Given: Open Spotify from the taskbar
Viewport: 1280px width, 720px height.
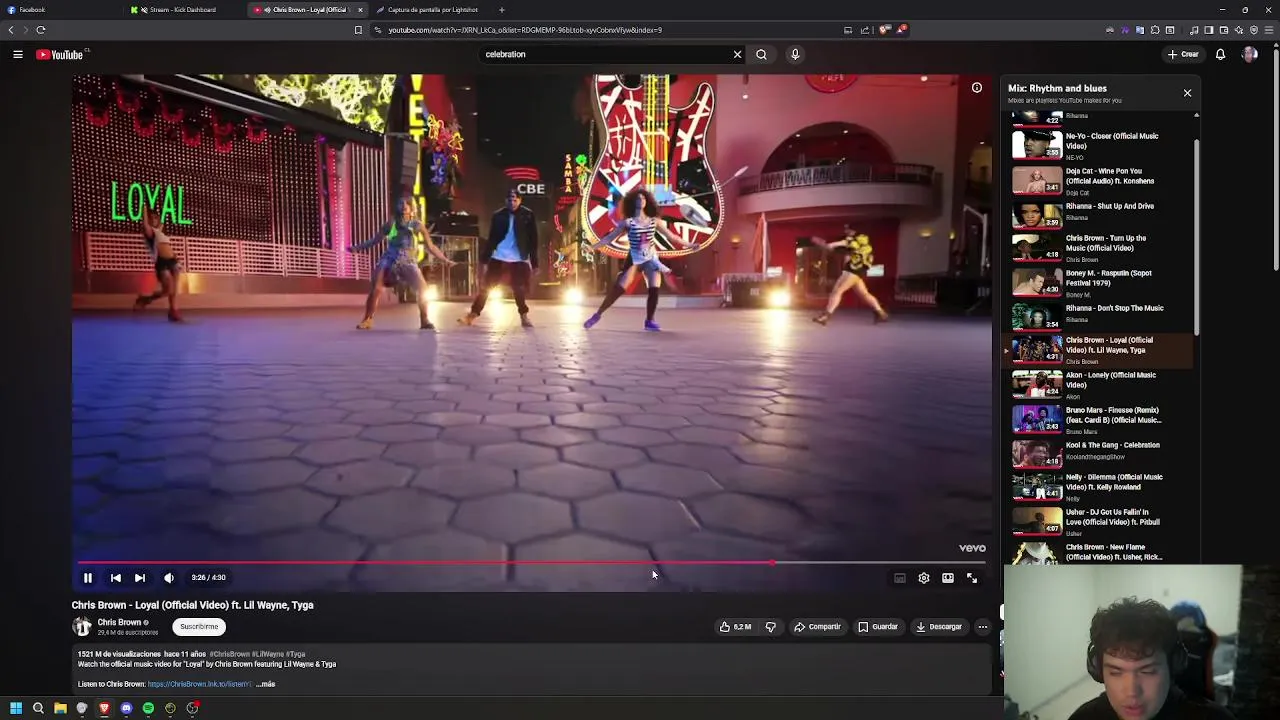Looking at the screenshot, I should (x=148, y=708).
